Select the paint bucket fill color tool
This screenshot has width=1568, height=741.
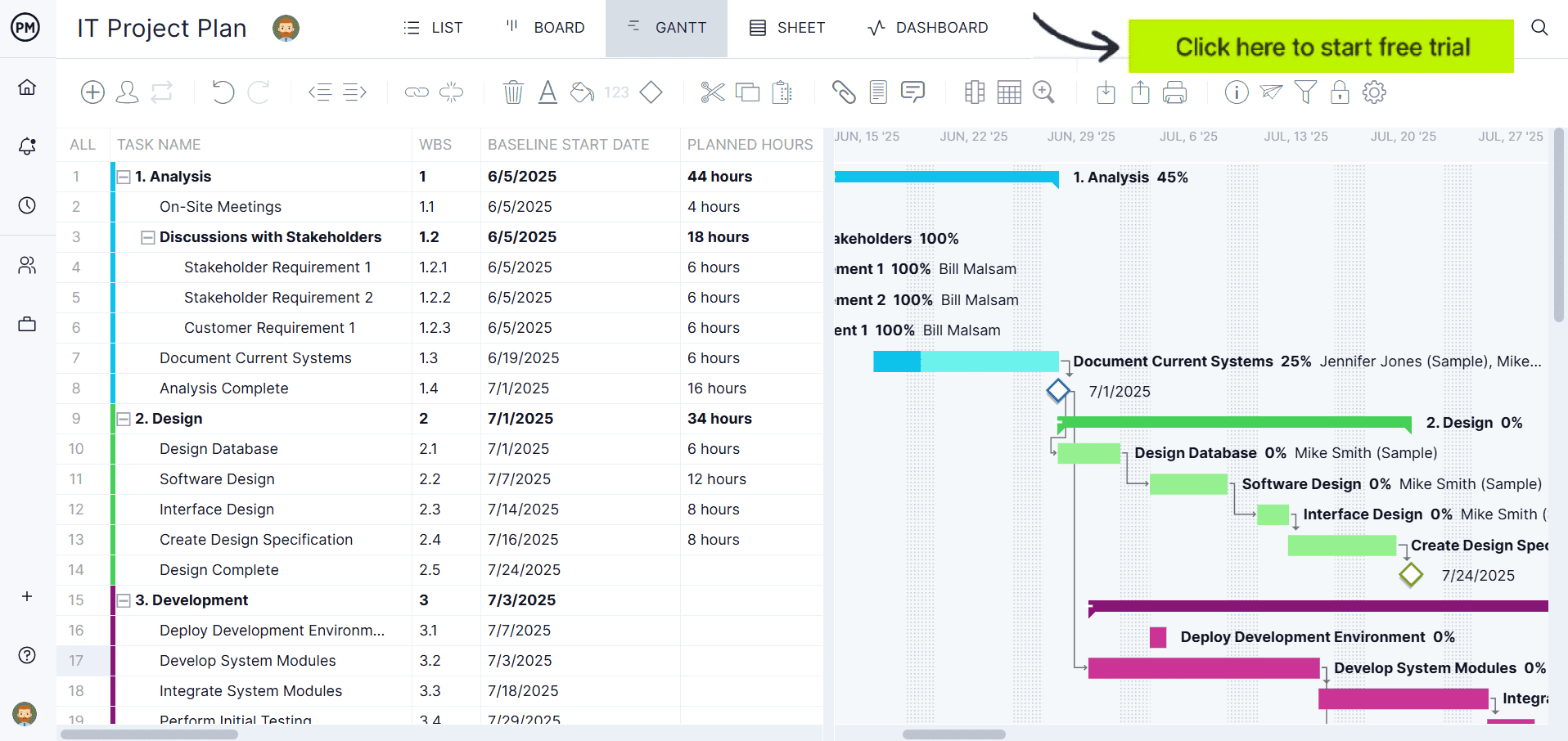pos(581,92)
